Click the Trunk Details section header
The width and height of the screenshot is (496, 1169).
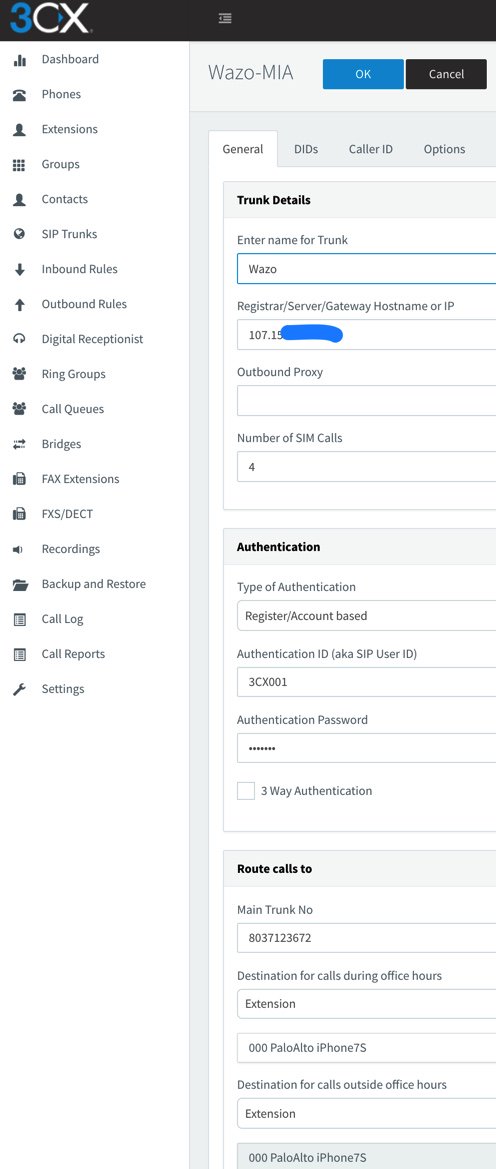274,200
